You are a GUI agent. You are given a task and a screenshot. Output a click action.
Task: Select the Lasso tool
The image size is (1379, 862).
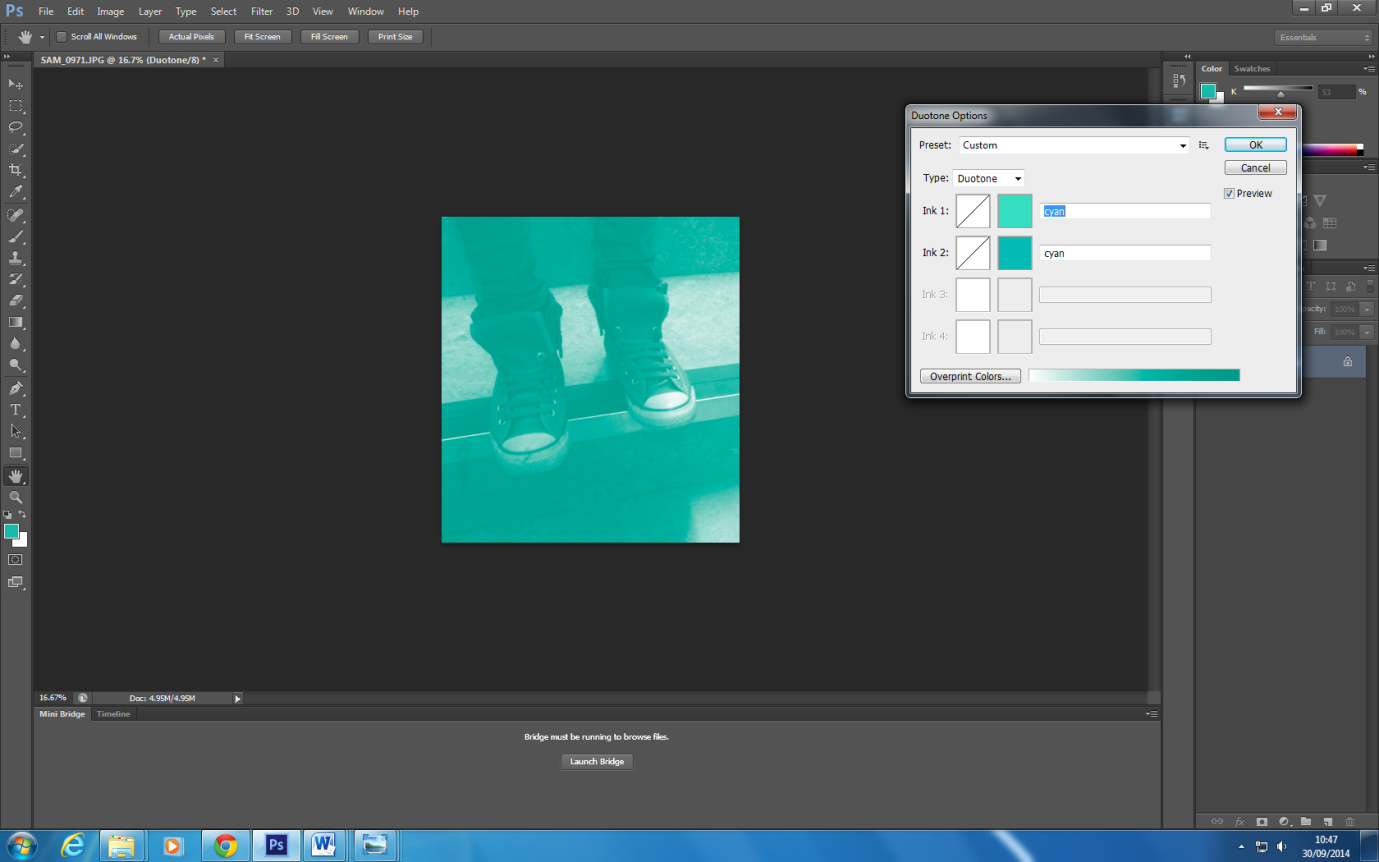pyautogui.click(x=16, y=127)
